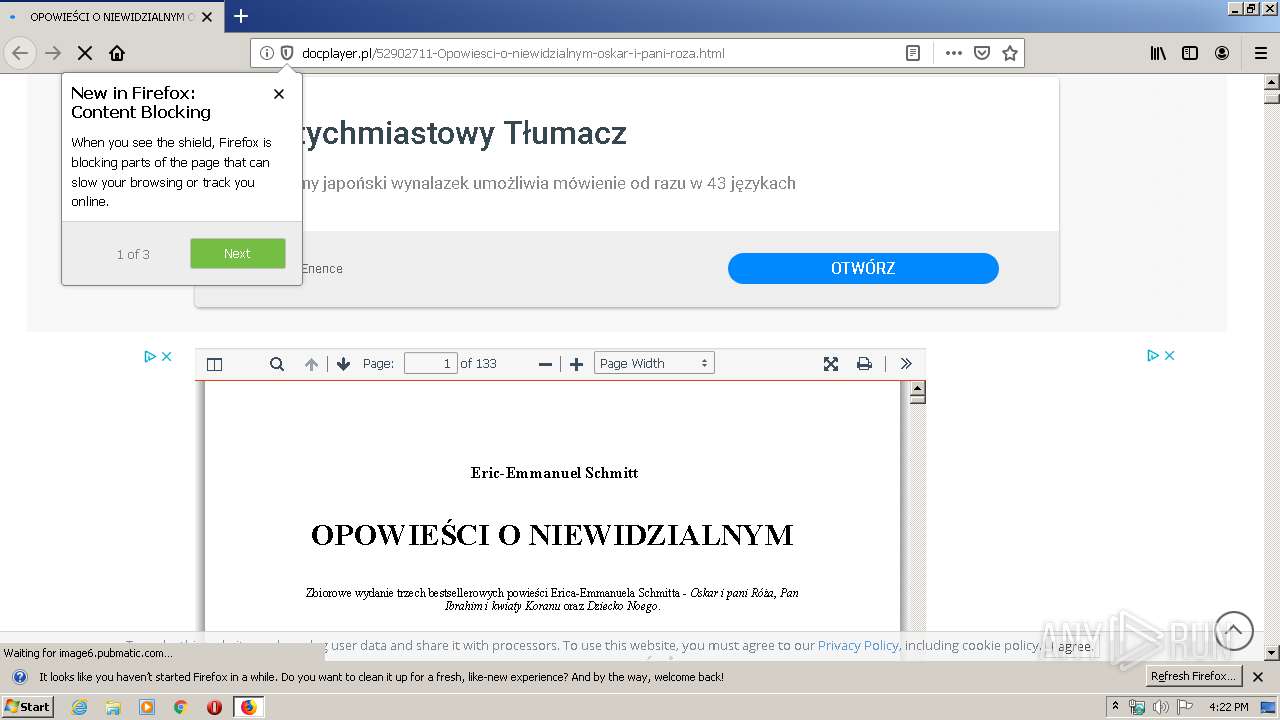Open the Page Width zoom dropdown

pos(654,364)
